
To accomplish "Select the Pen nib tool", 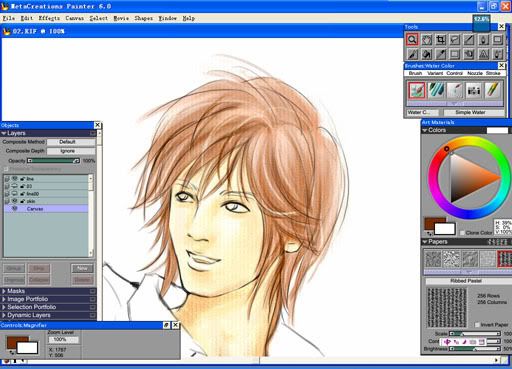I will click(483, 40).
